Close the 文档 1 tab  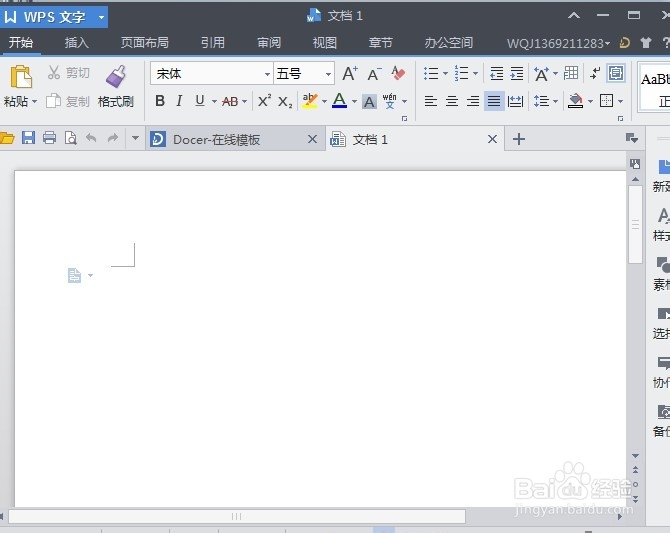492,139
